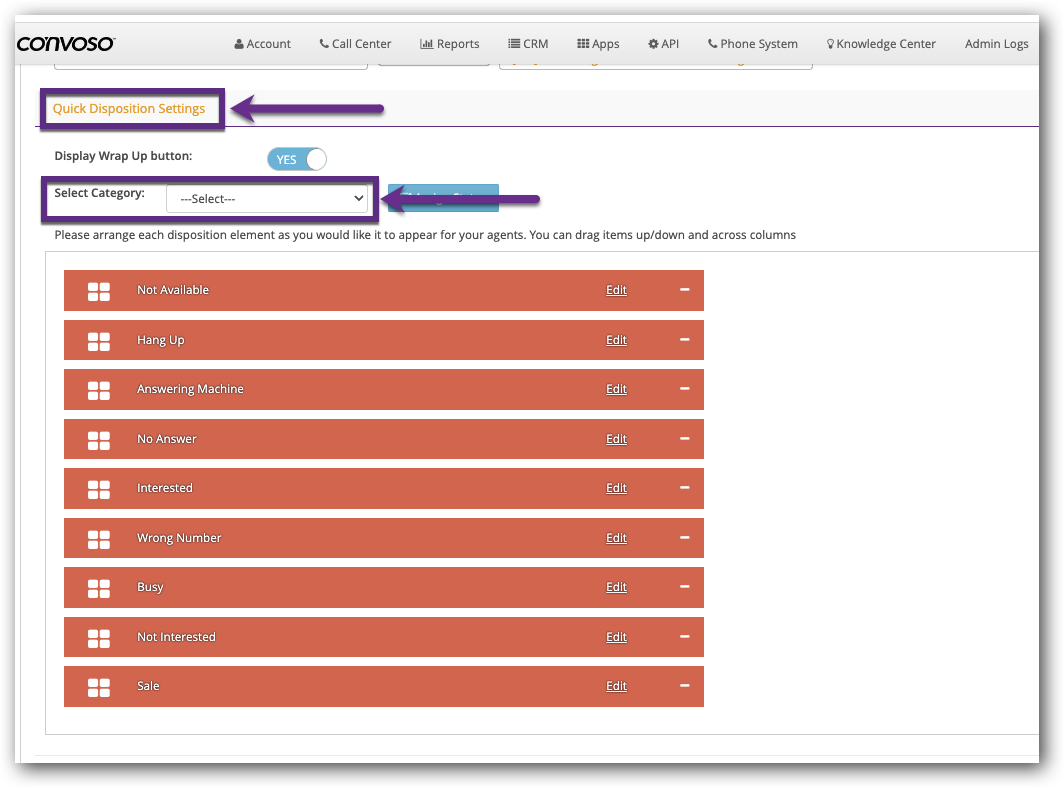
Task: Click the drag handle for Hang Up
Action: [98, 341]
